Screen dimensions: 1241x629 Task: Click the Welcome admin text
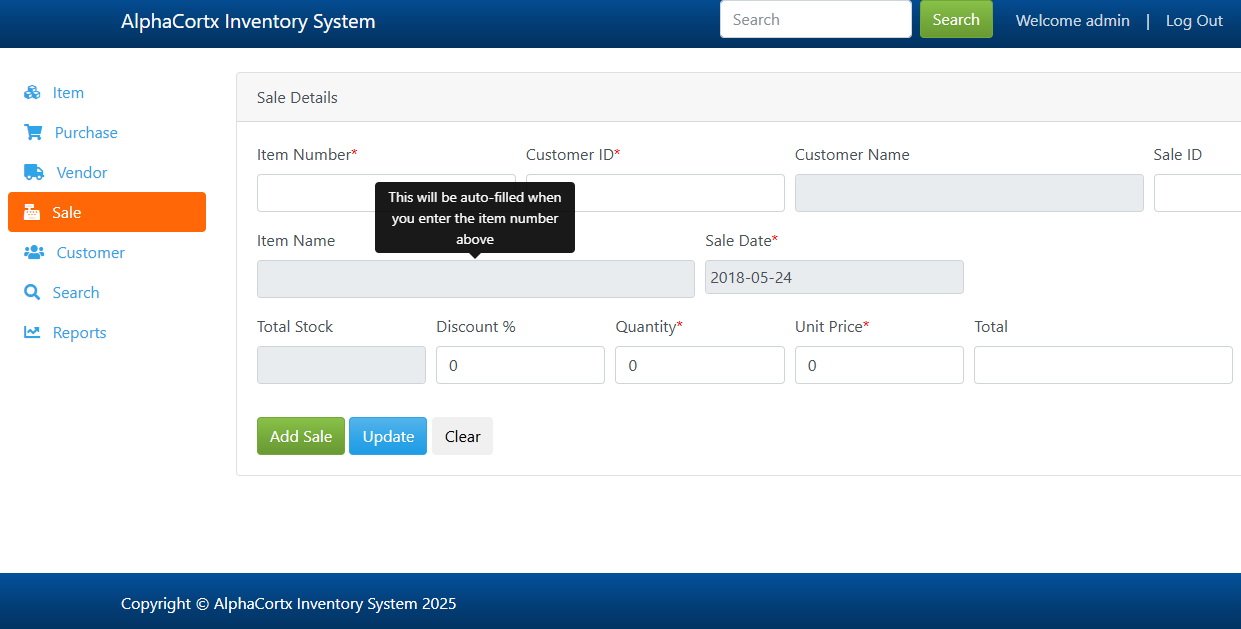(x=1073, y=20)
